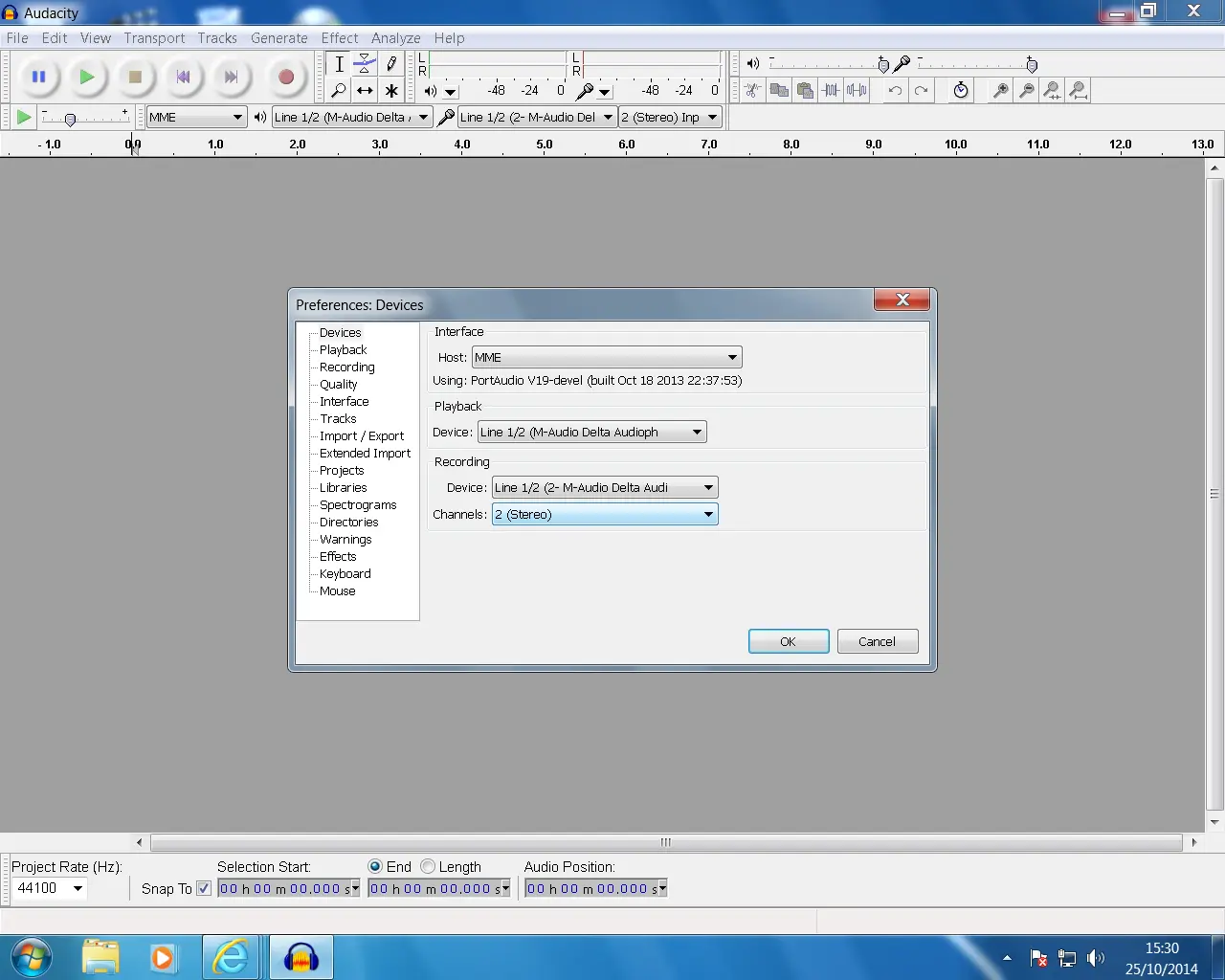Open Sync-Lock tracks clock icon
1225x980 pixels.
(x=961, y=91)
